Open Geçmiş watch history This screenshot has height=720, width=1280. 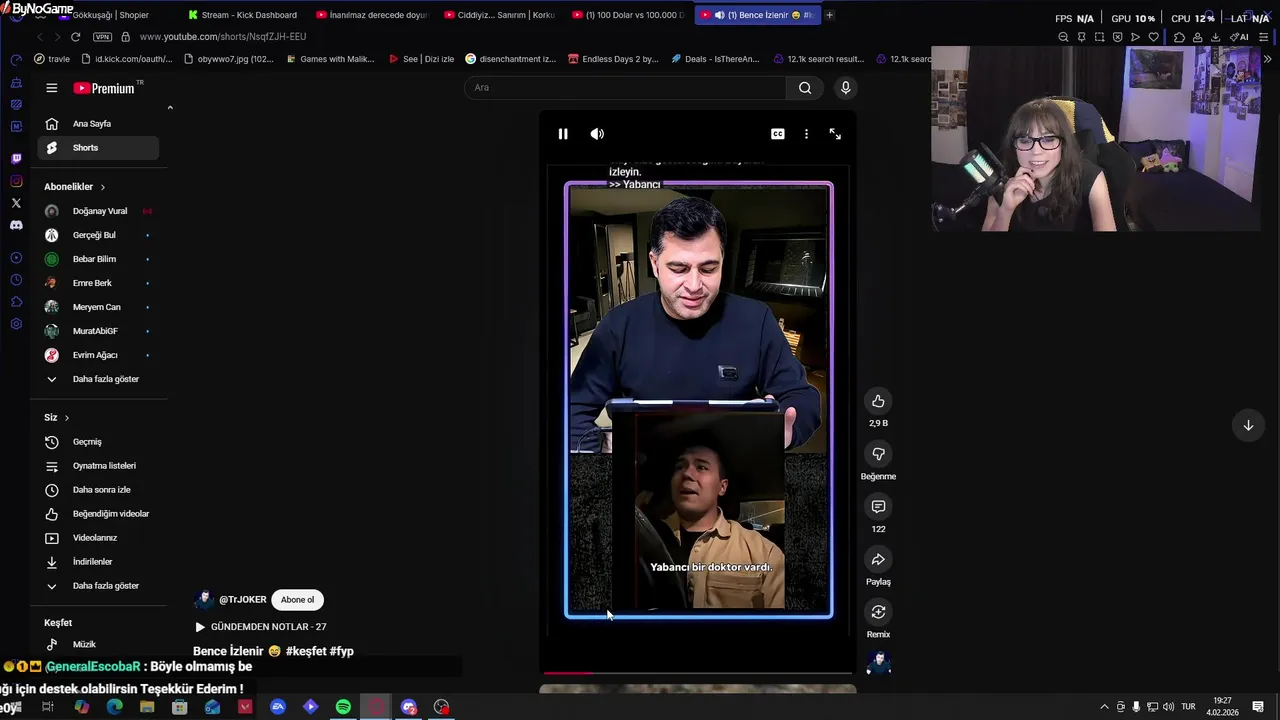click(98, 442)
